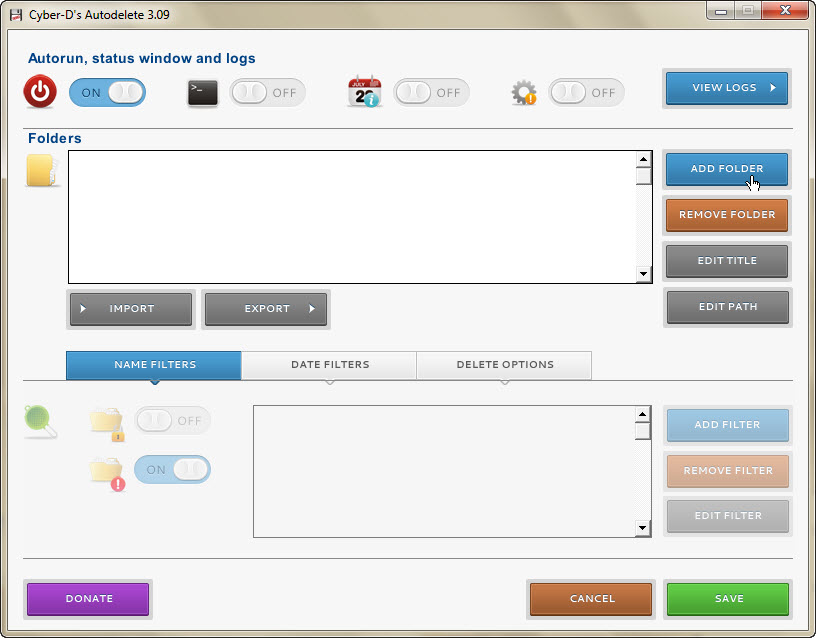Image resolution: width=816 pixels, height=638 pixels.
Task: Click the red power autorun icon
Action: point(40,92)
